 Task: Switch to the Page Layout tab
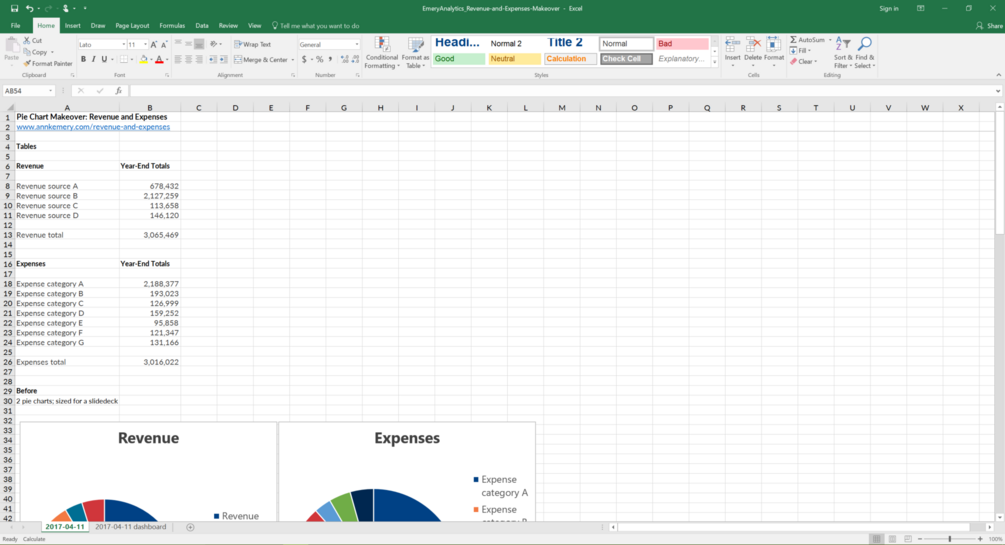tap(132, 26)
